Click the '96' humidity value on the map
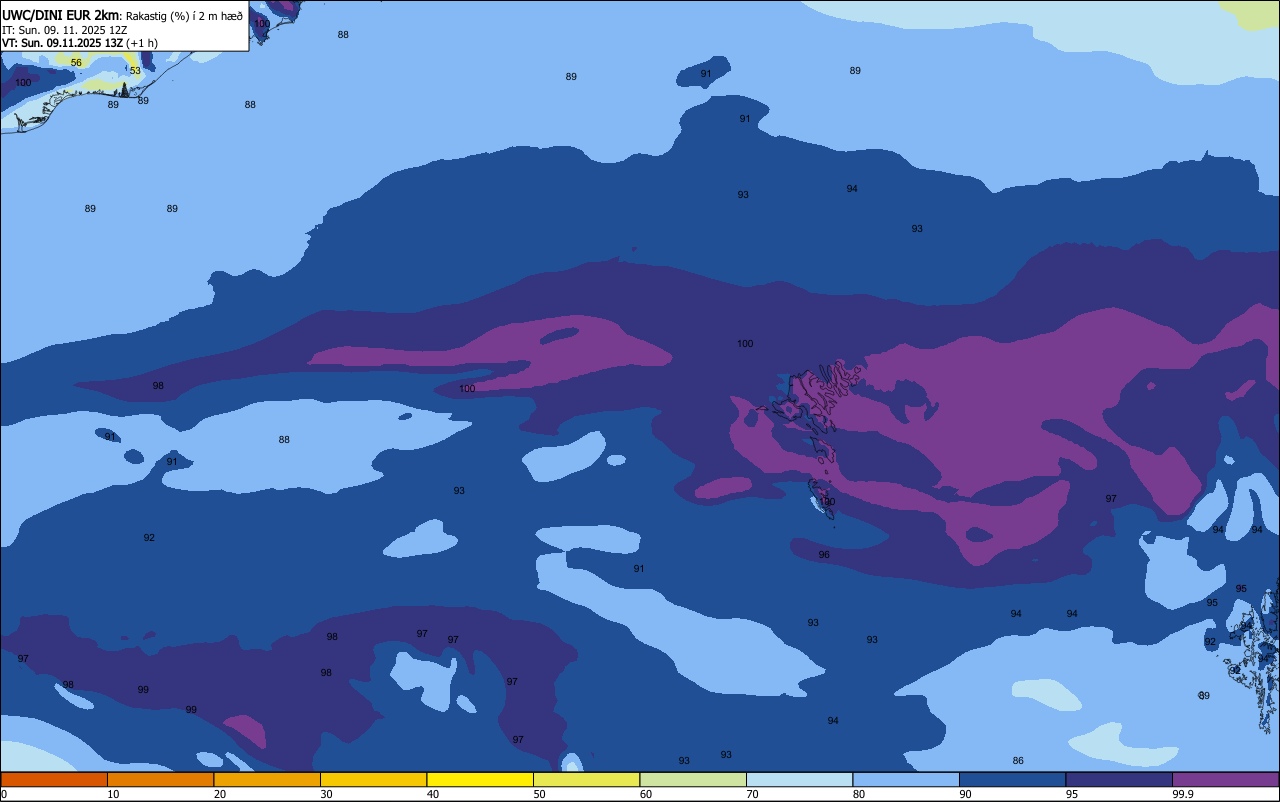The height and width of the screenshot is (802, 1280). click(x=824, y=555)
